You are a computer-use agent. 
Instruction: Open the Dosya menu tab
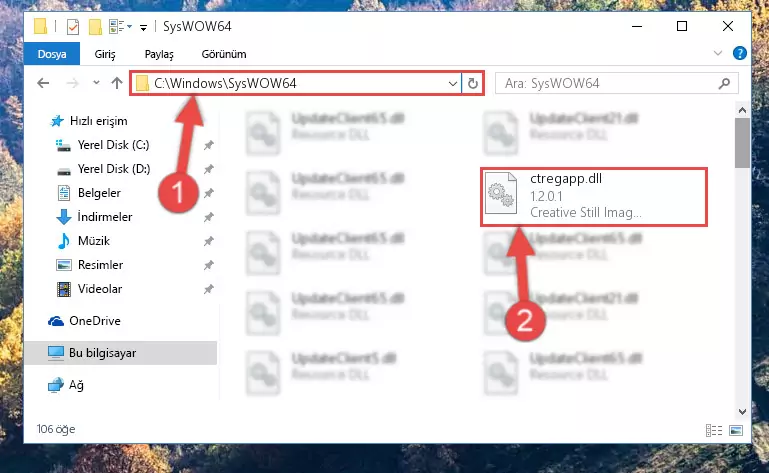[52, 54]
